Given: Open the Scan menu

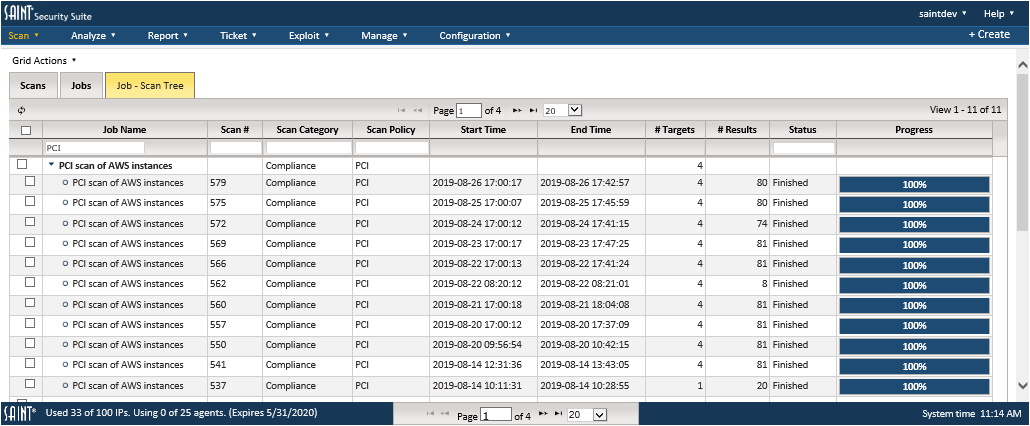Looking at the screenshot, I should 24,35.
